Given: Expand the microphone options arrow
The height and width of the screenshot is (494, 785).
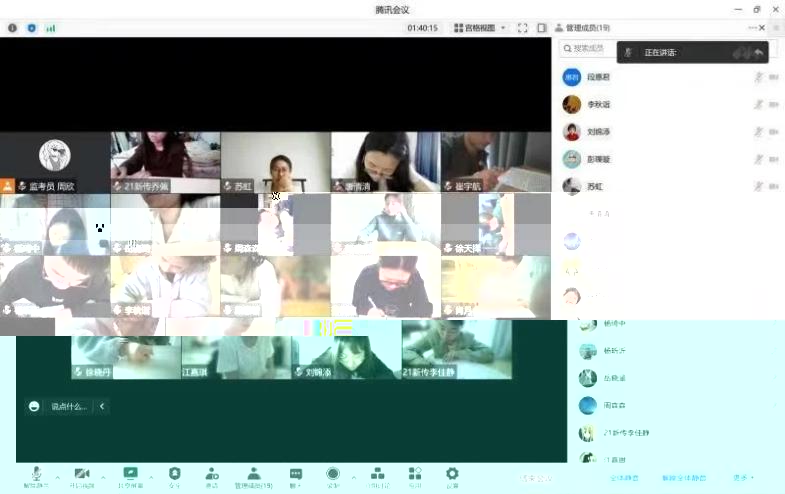Looking at the screenshot, I should [x=57, y=476].
